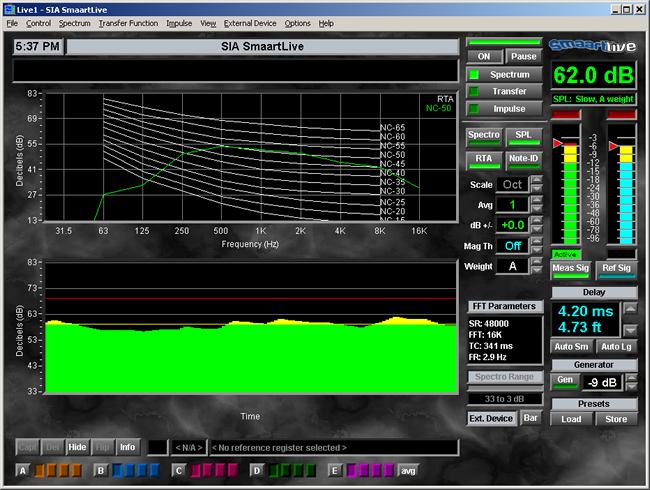The height and width of the screenshot is (490, 650).
Task: Click the Ext. Device button
Action: [x=491, y=418]
